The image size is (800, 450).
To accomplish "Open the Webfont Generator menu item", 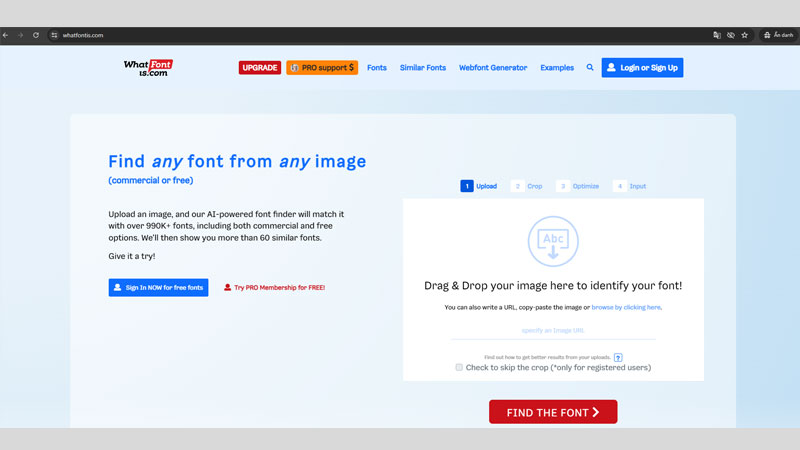I will pos(493,67).
